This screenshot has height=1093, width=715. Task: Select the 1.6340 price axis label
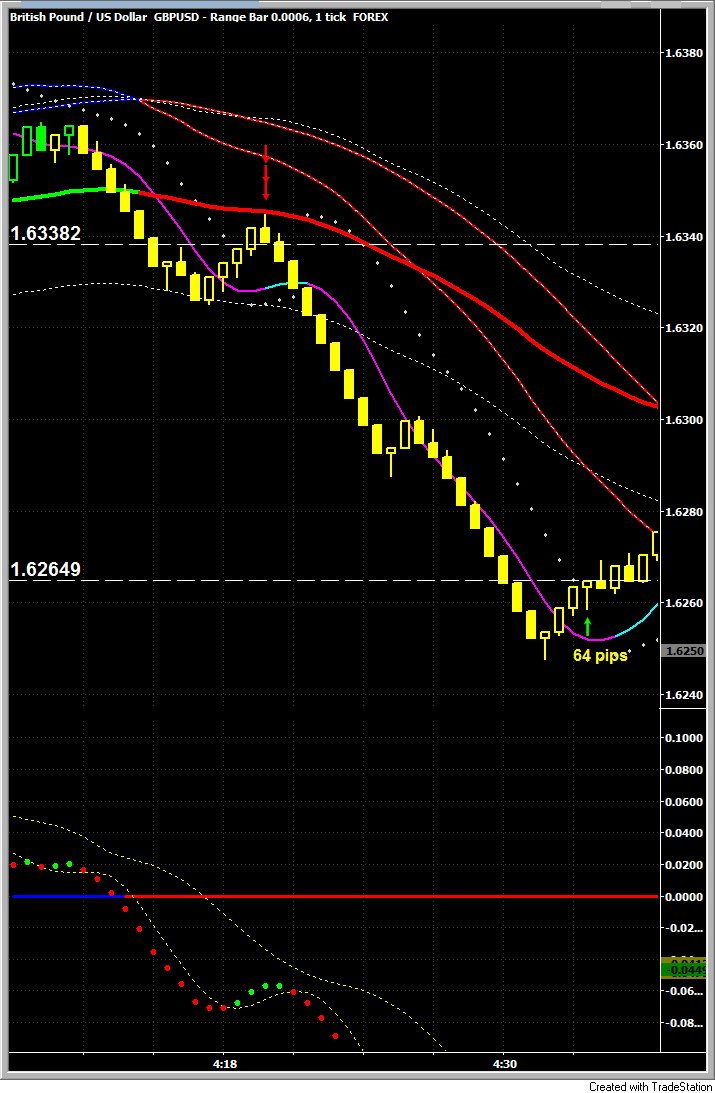click(x=684, y=237)
